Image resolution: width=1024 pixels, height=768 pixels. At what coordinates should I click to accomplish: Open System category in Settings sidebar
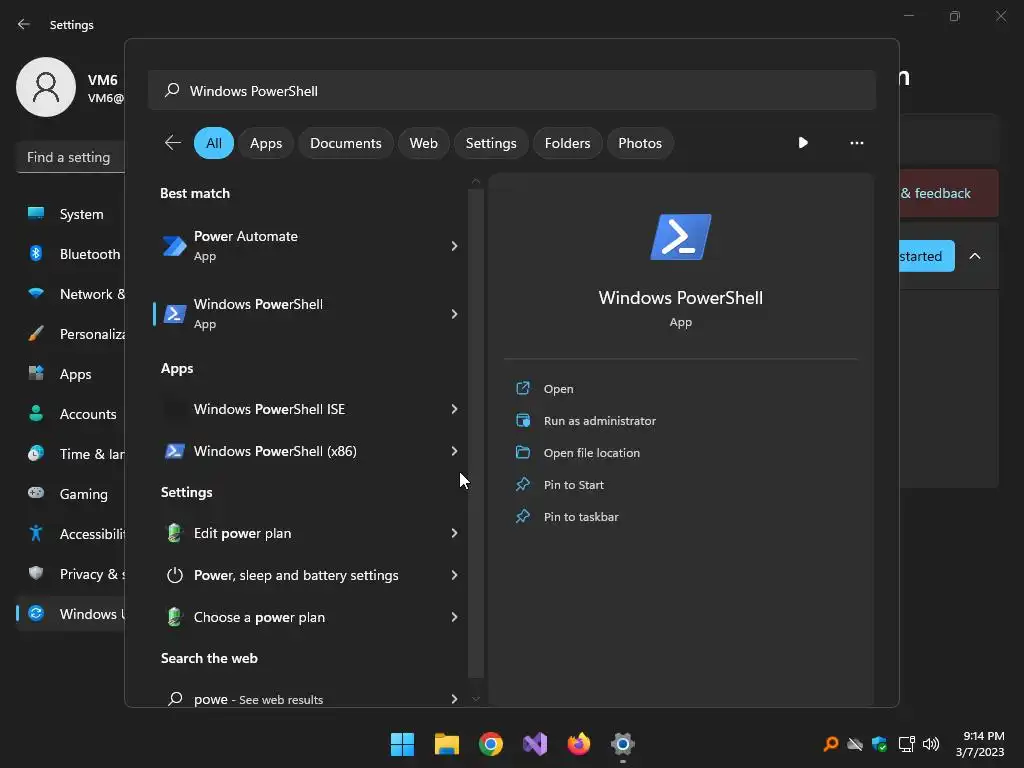pos(71,214)
